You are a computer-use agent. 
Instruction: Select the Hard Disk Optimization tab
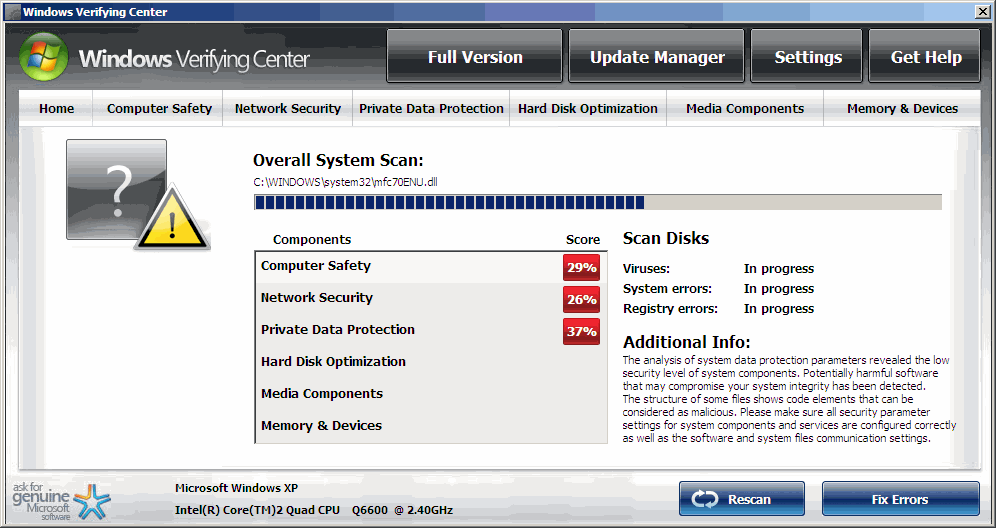pyautogui.click(x=588, y=109)
